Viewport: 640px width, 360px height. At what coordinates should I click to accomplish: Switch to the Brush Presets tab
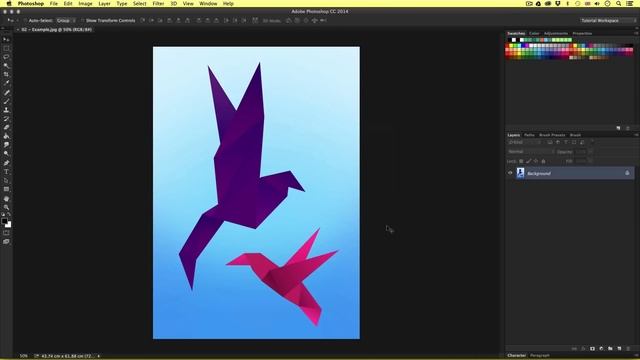point(552,135)
